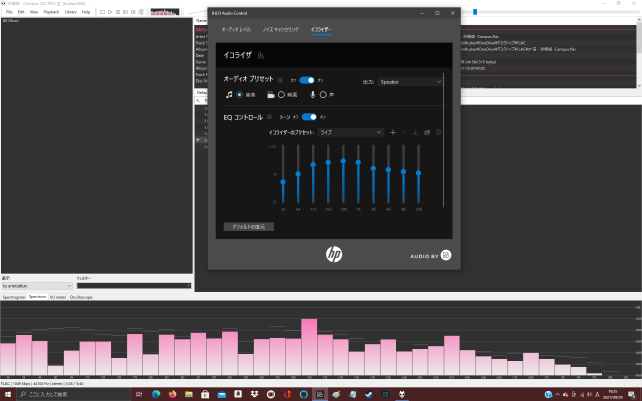The height and width of the screenshot is (401, 642).
Task: Open the Playback menu in foobar2000
Action: tap(51, 12)
